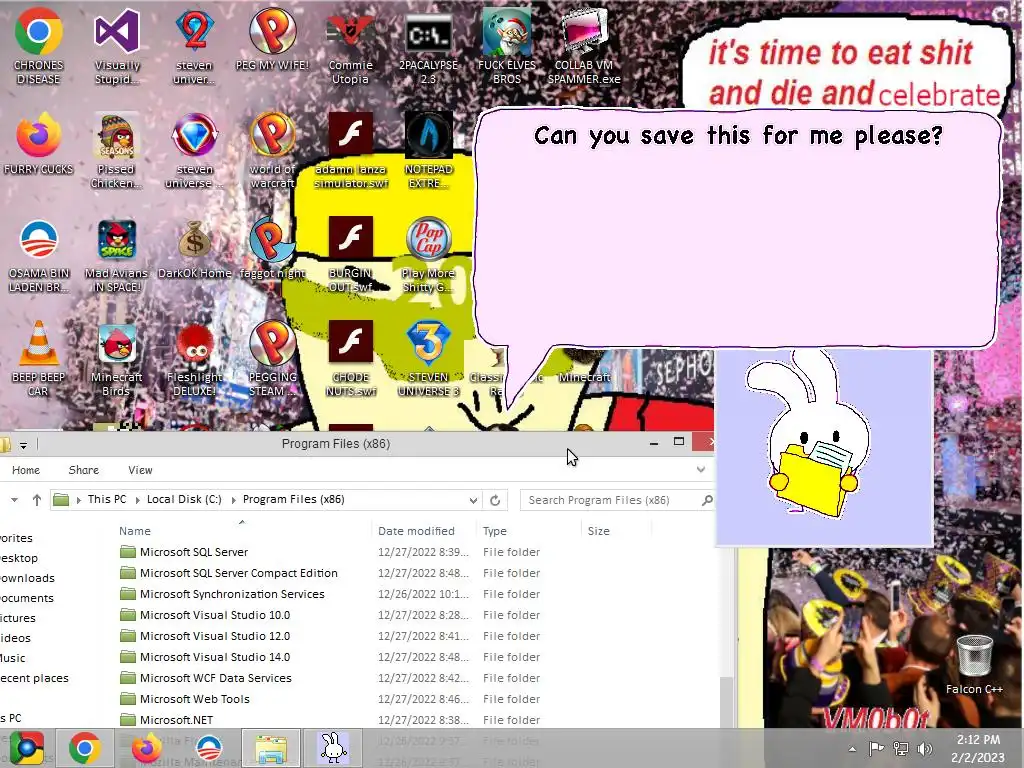The image size is (1024, 768).
Task: Click the Local Disk (C:) breadcrumb
Action: (184, 500)
